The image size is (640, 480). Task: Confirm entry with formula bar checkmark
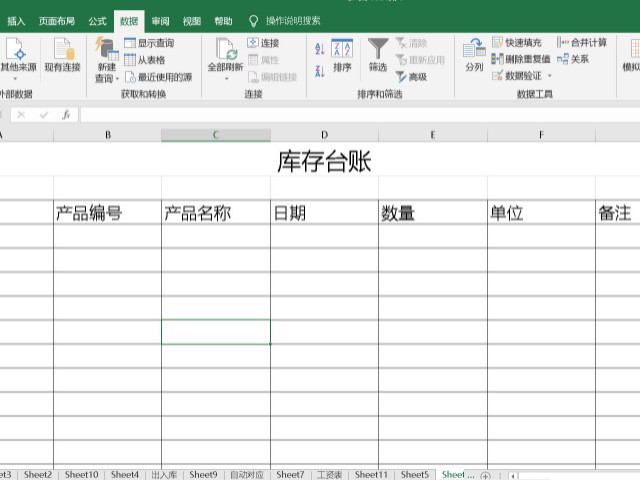[x=44, y=115]
